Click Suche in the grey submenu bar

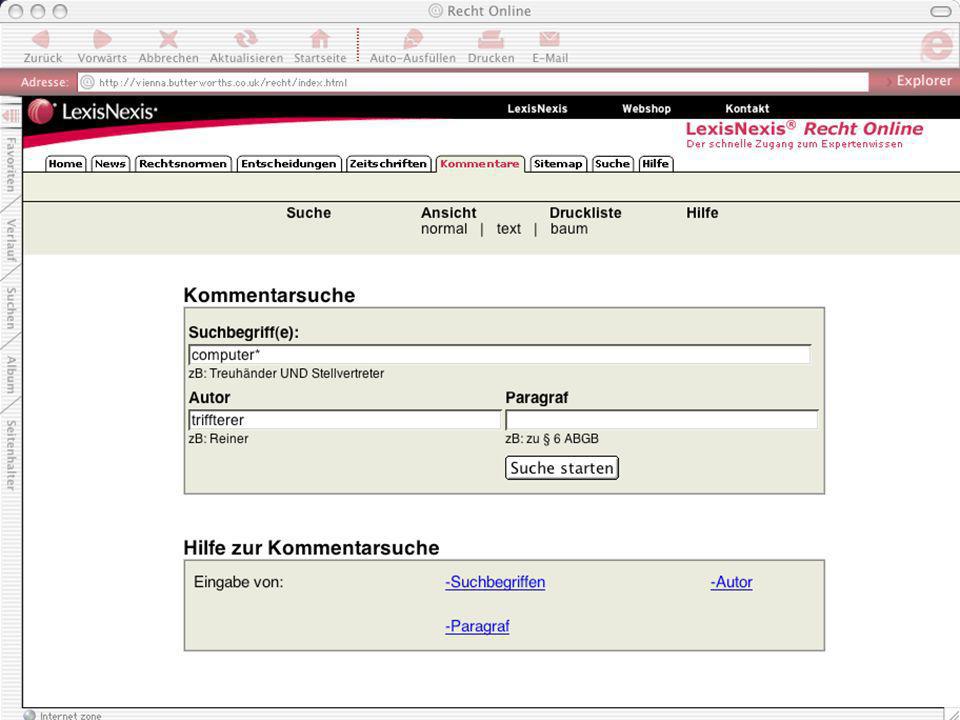click(309, 212)
